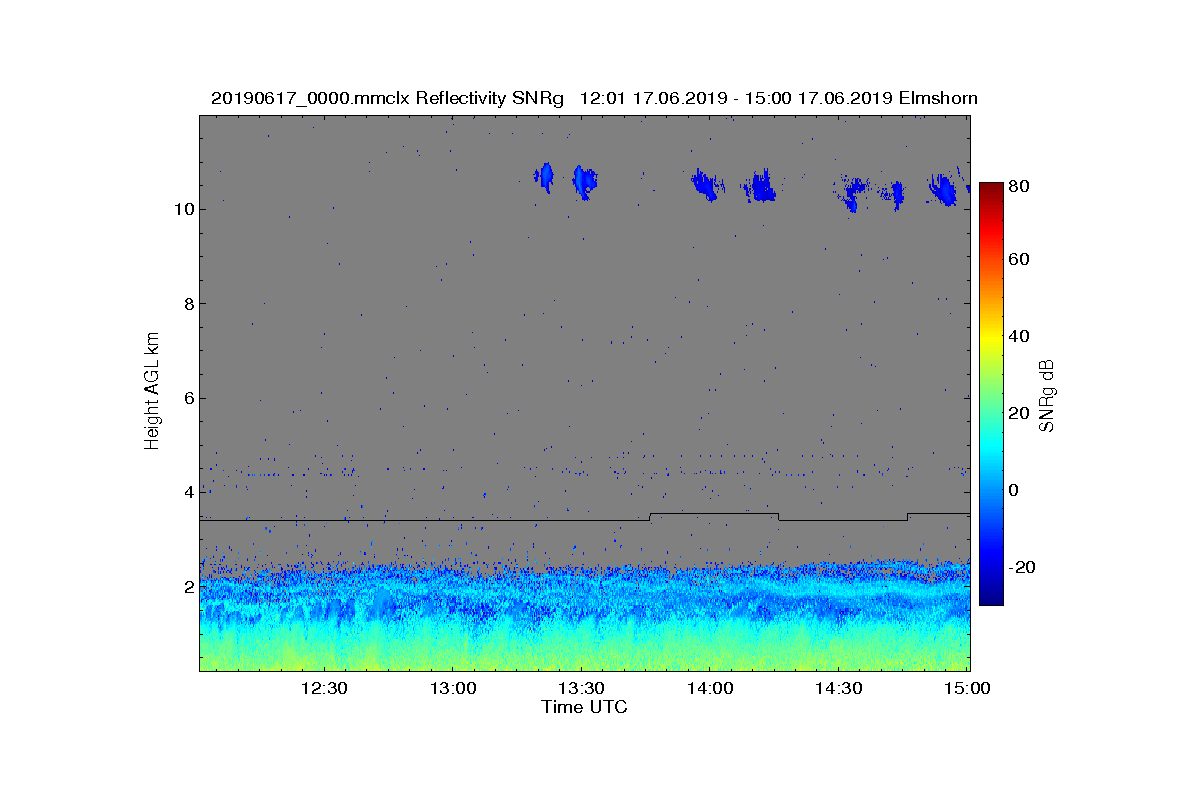
Task: Click the dark red top of the colorbar
Action: 990,189
